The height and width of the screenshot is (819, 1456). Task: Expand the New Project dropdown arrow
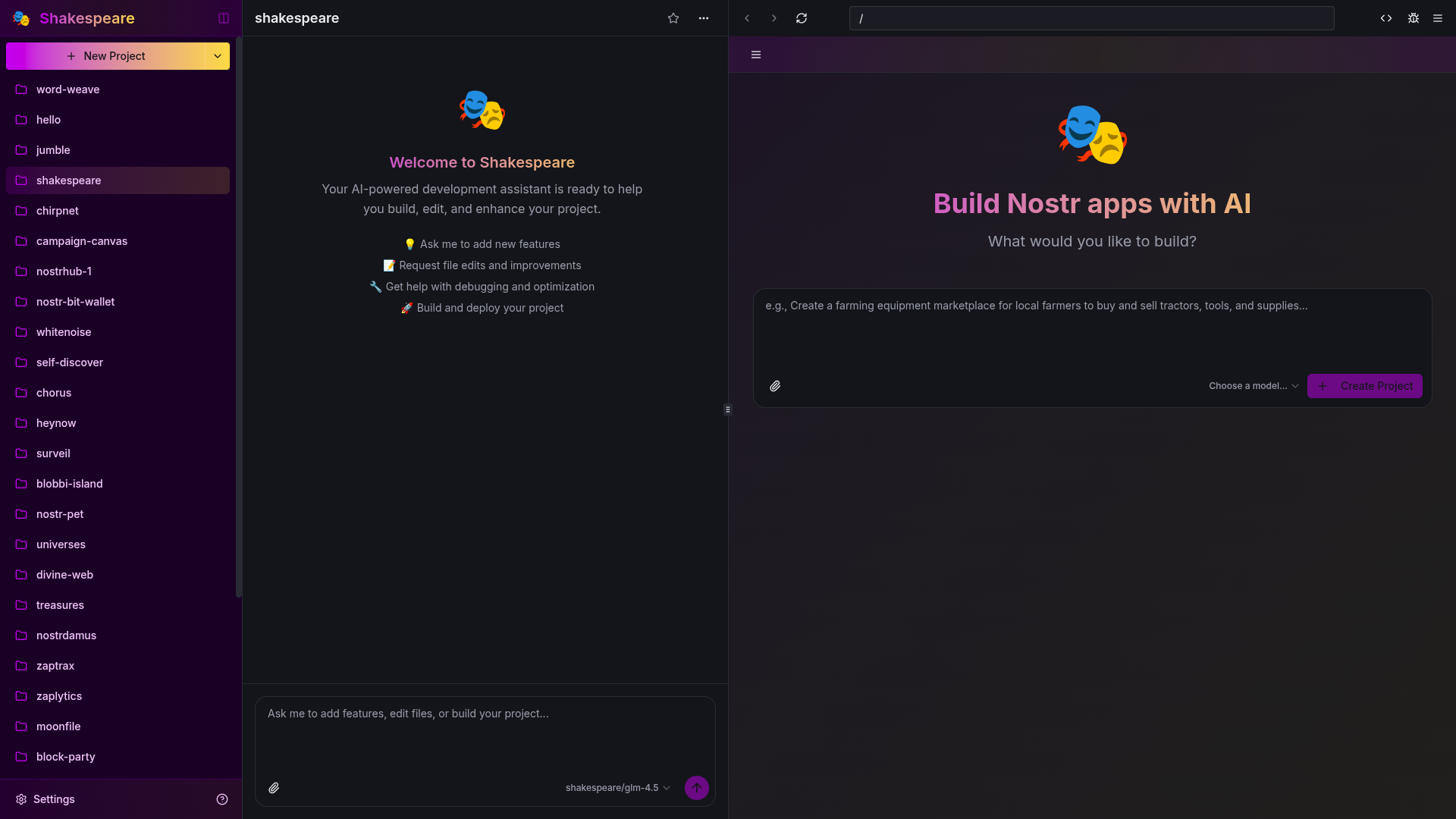[218, 56]
